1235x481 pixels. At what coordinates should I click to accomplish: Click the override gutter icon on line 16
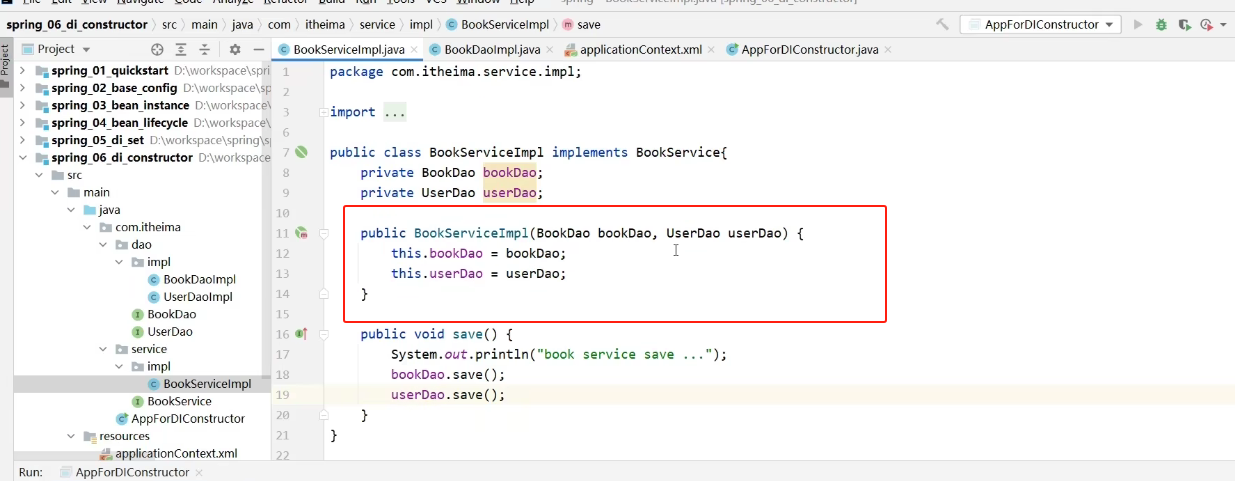pos(301,334)
